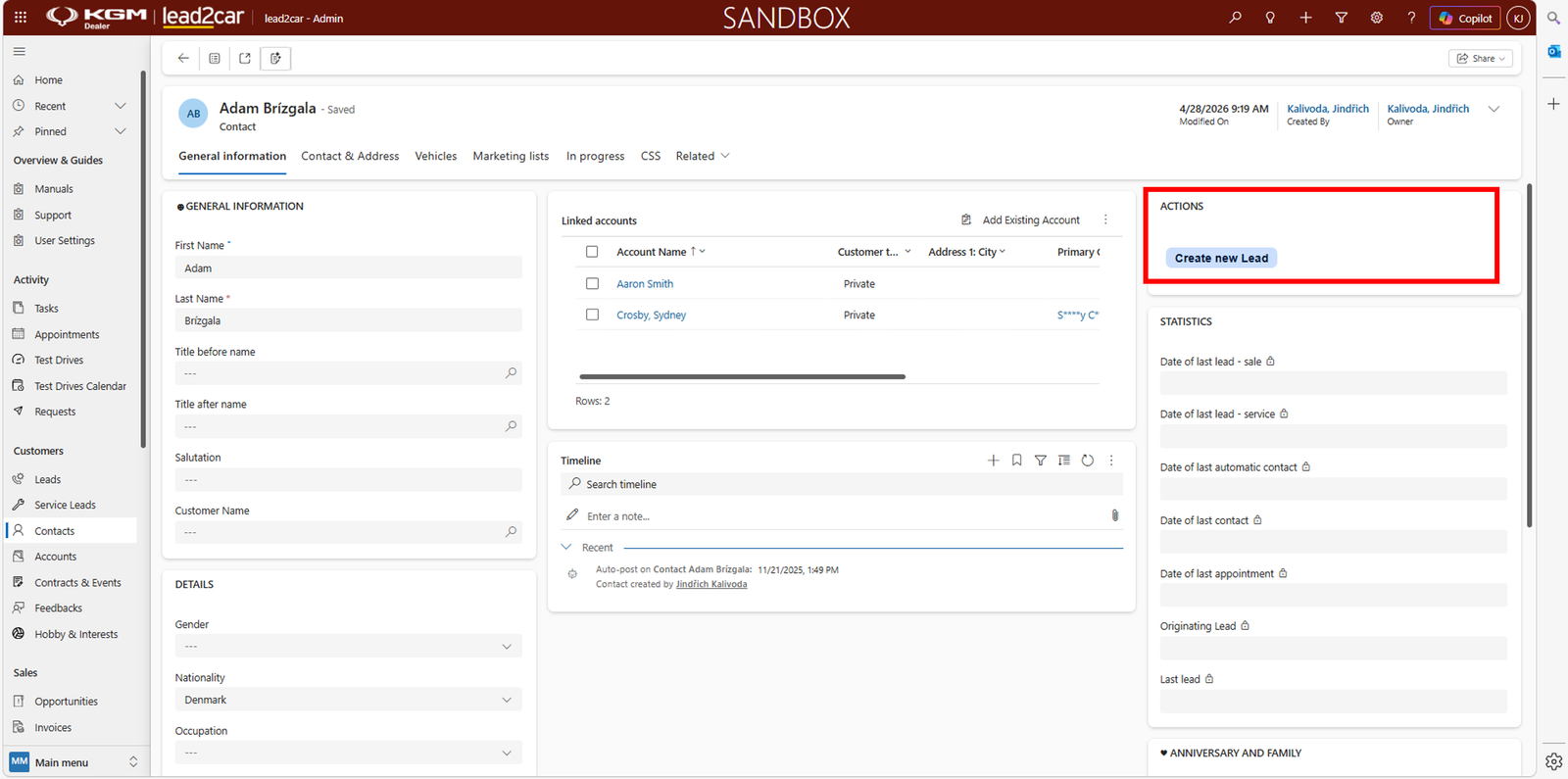Screen dimensions: 1568x779
Task: Open the app launcher waffle icon
Action: (21, 18)
